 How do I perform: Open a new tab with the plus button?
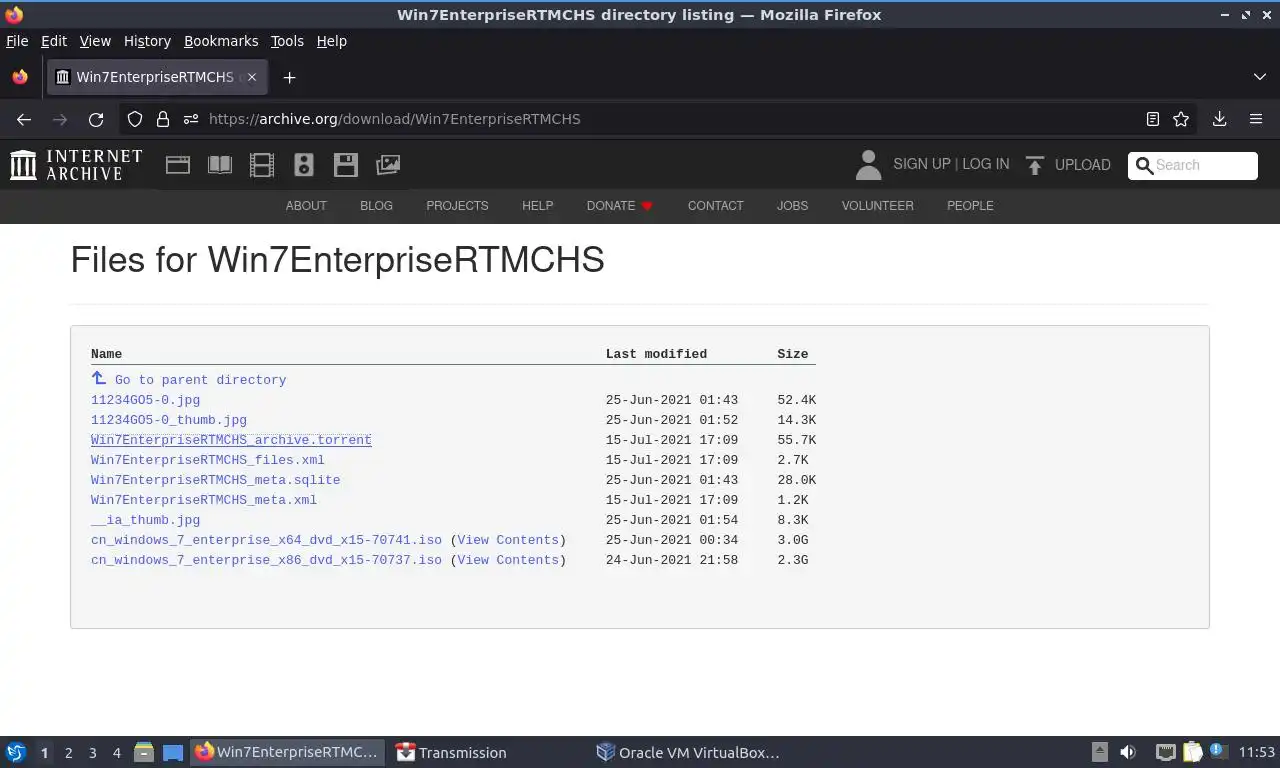pos(289,77)
